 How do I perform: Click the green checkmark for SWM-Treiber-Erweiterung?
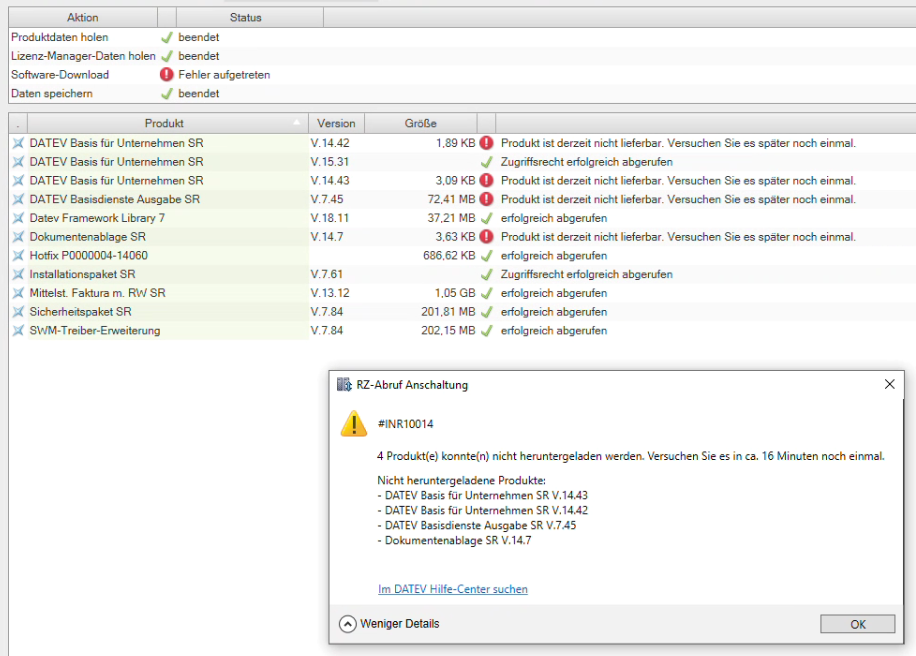[486, 331]
